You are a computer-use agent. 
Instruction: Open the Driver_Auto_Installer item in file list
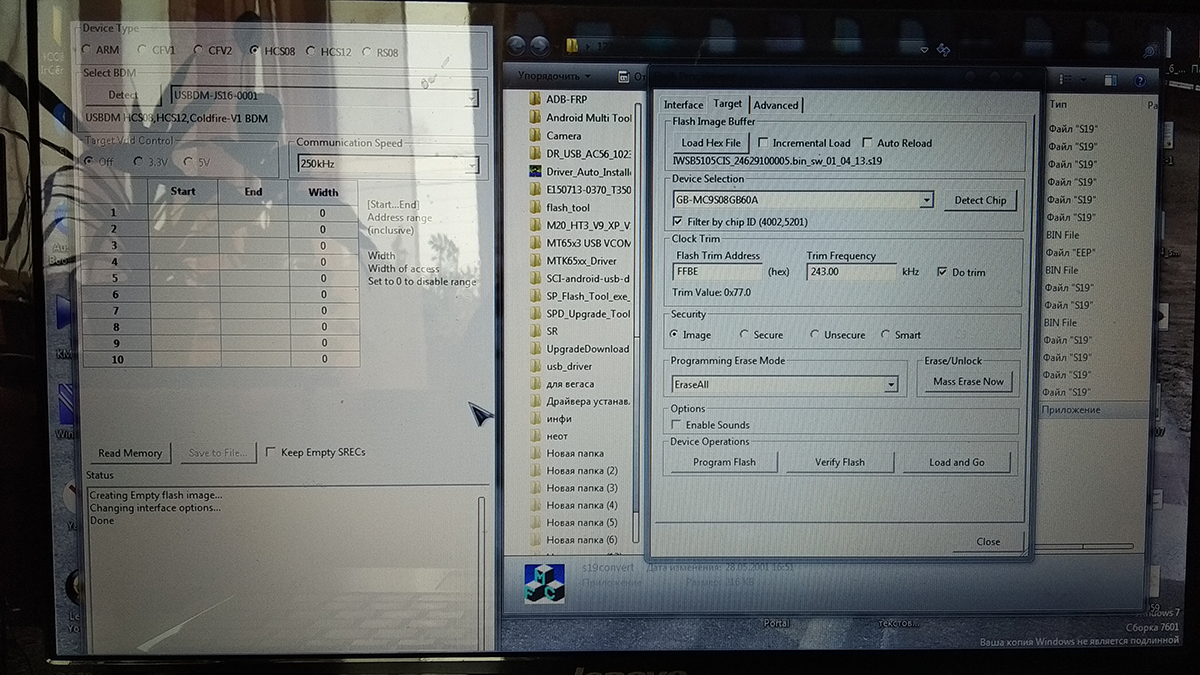587,171
